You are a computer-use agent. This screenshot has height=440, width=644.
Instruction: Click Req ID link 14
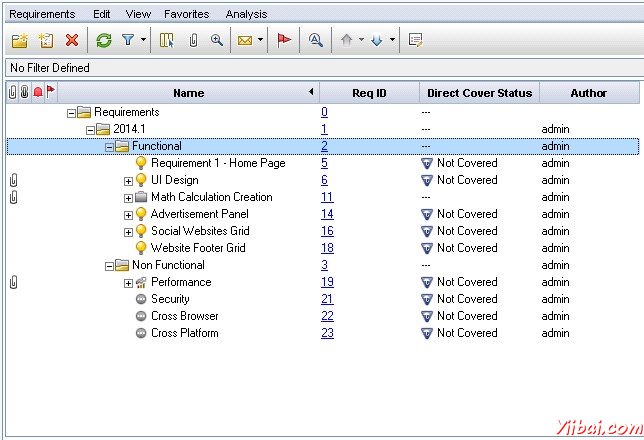pyautogui.click(x=327, y=214)
